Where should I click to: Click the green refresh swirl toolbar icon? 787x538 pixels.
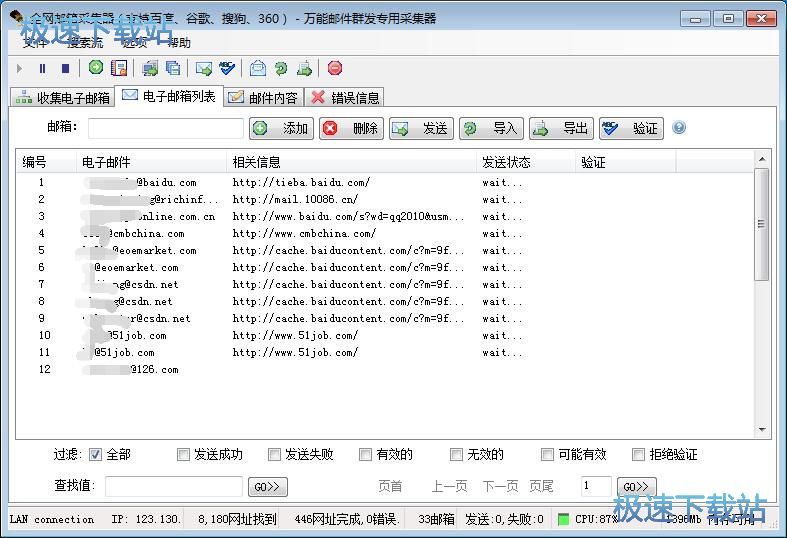(x=281, y=68)
